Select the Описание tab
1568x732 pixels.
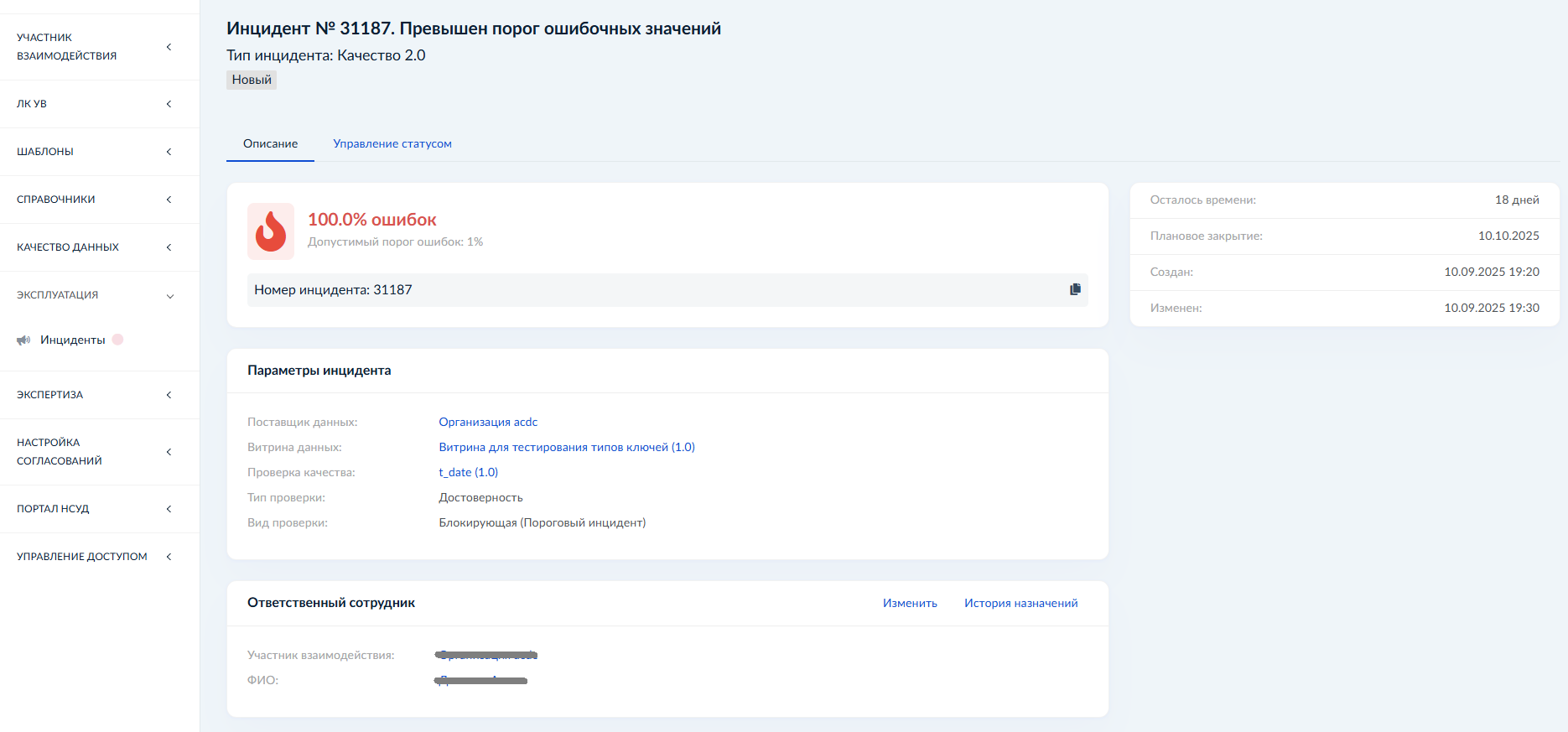point(270,143)
